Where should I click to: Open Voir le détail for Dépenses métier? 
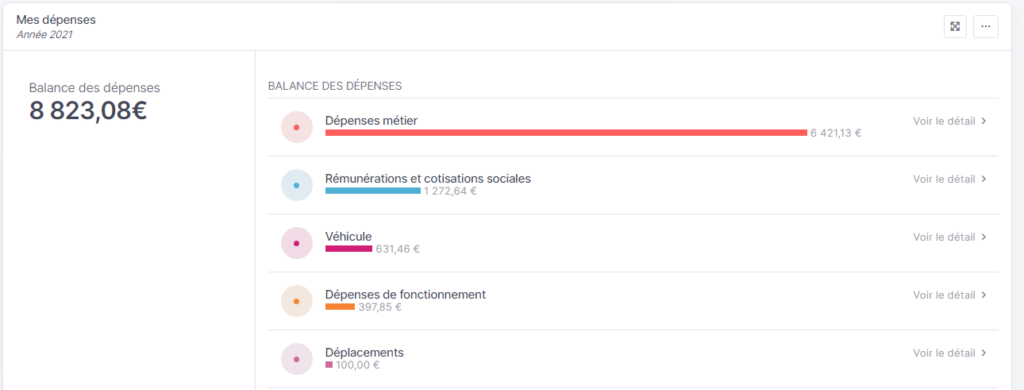pos(944,121)
